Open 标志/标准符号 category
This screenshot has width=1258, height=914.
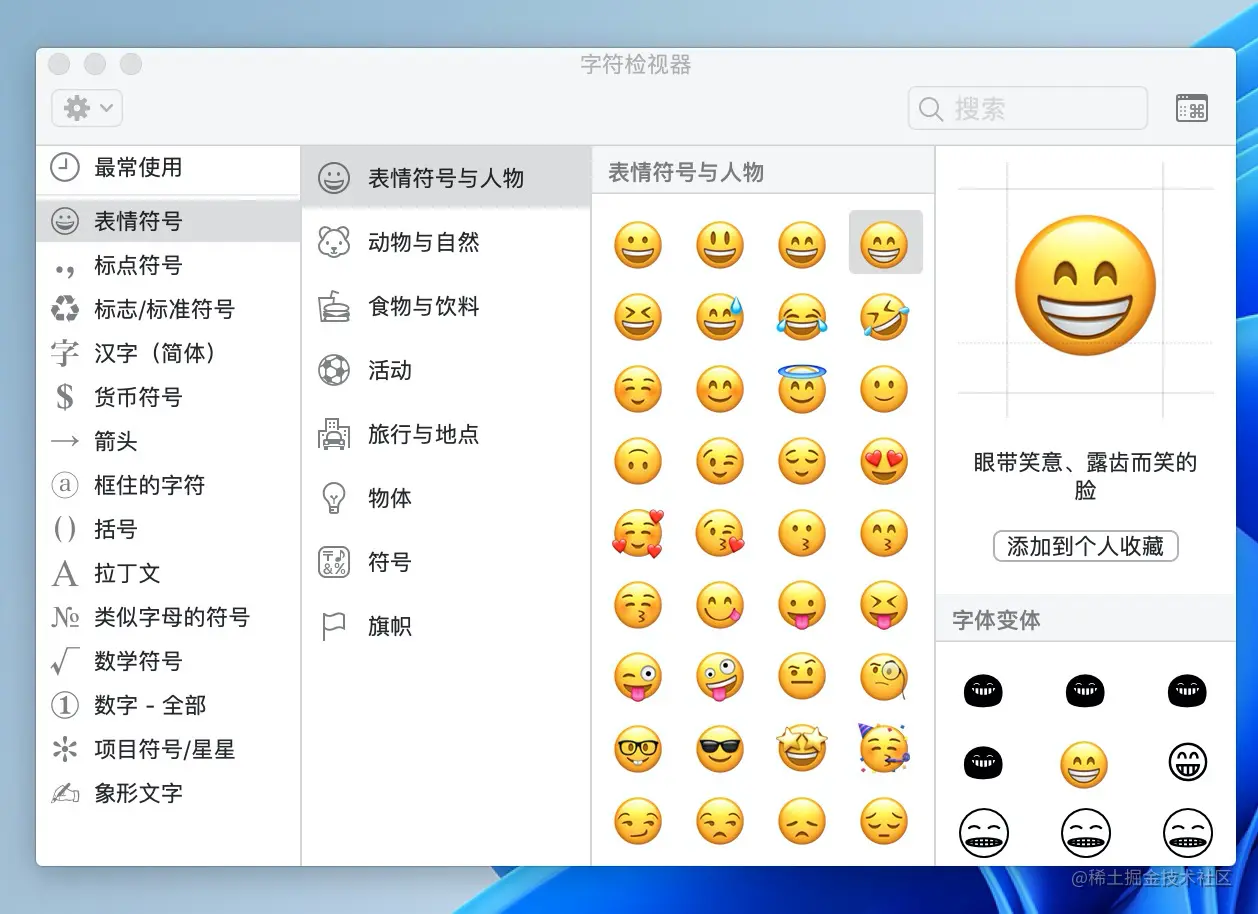(168, 309)
